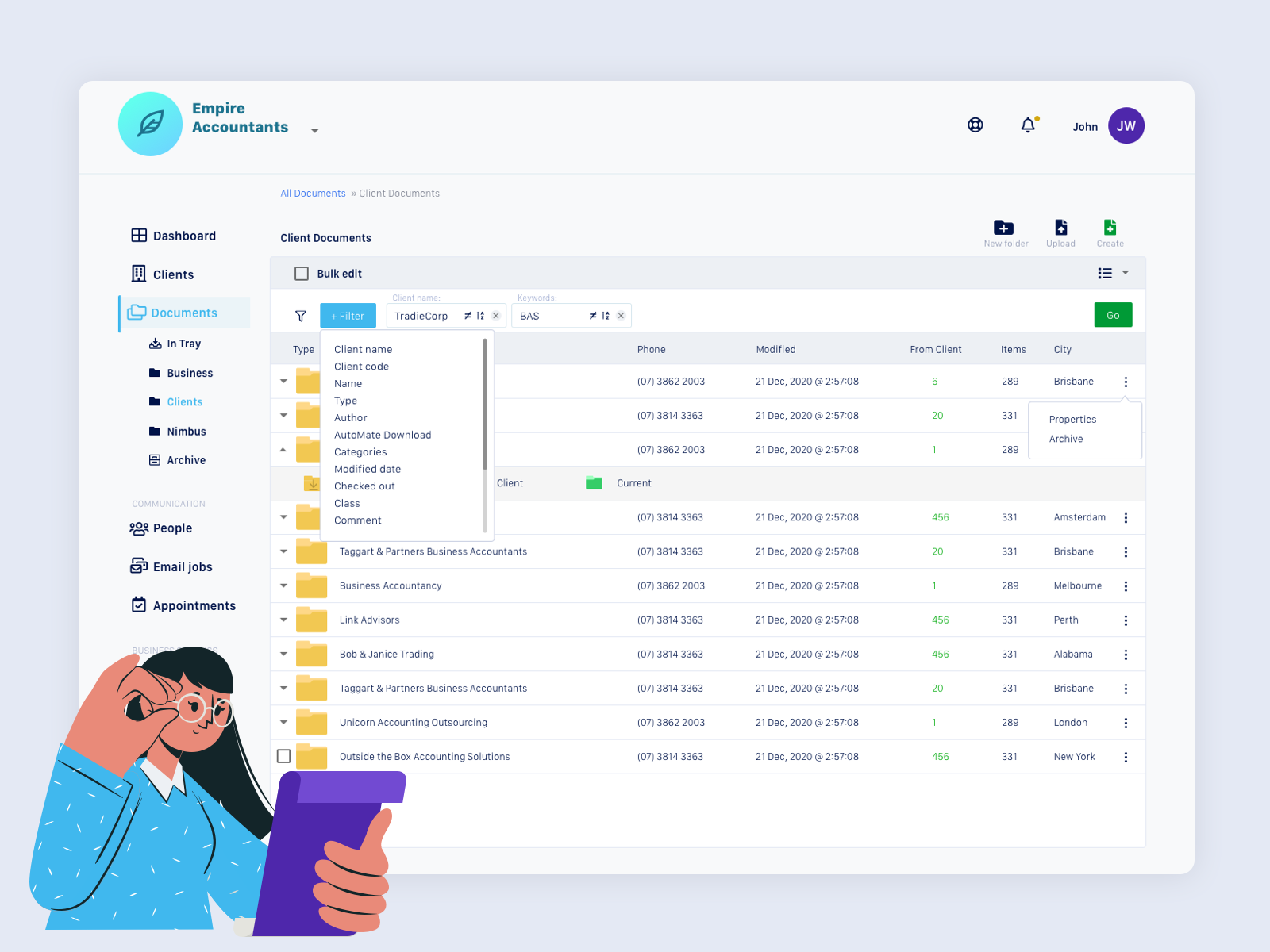Sort by the Modified column header

tap(775, 349)
